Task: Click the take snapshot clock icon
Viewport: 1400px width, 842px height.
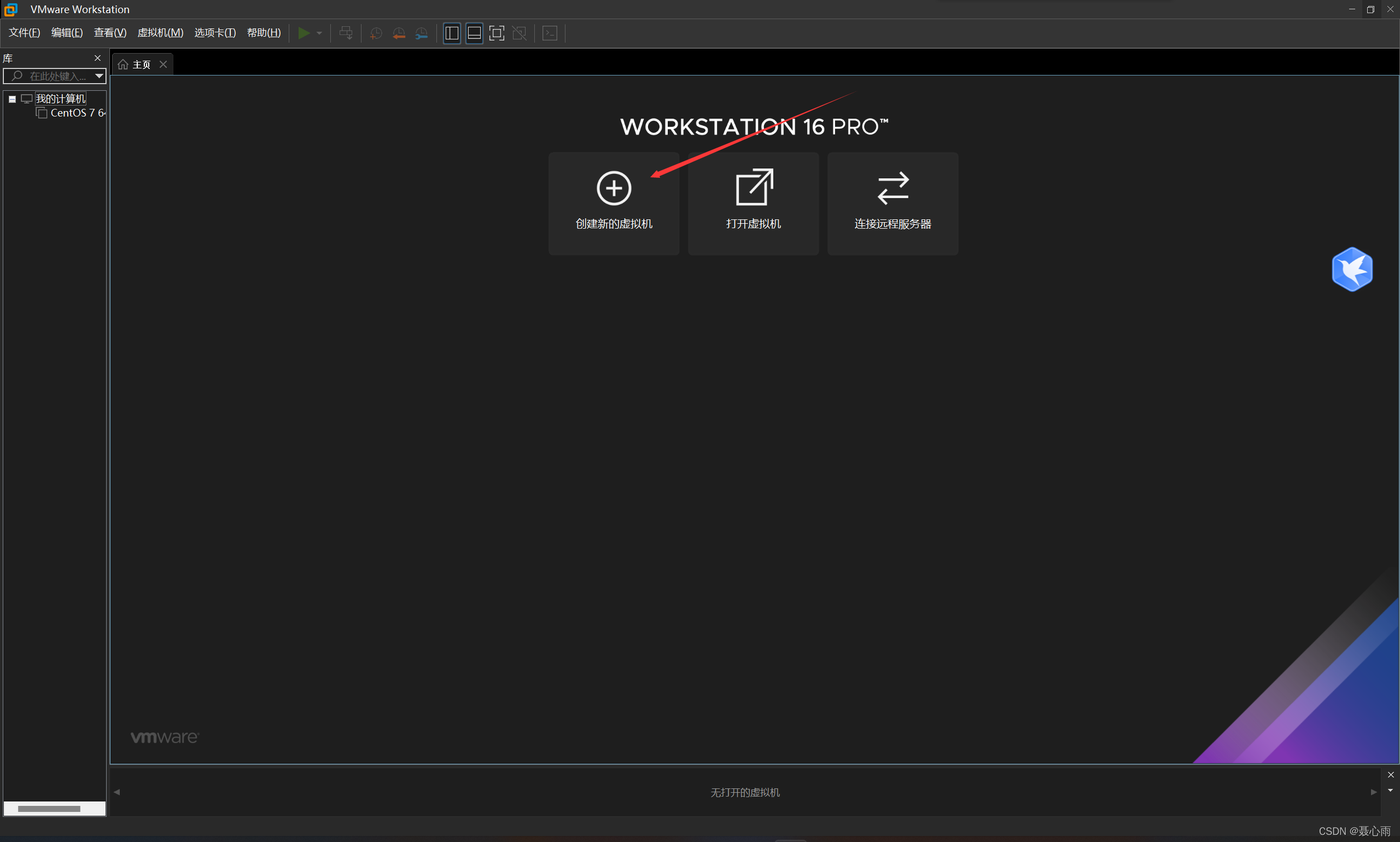Action: click(x=375, y=33)
